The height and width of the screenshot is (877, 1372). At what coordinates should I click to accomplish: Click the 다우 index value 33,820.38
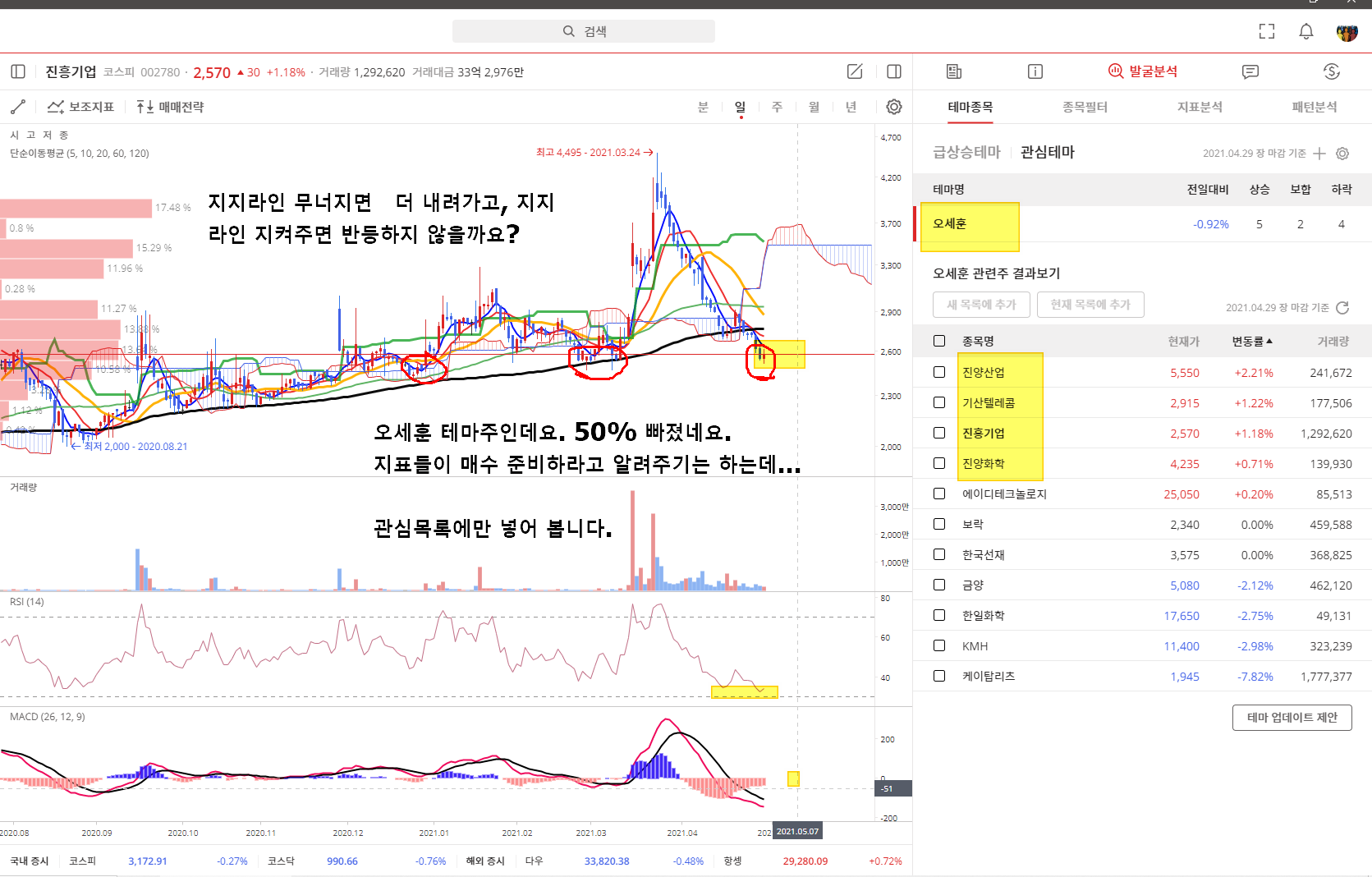coord(607,861)
